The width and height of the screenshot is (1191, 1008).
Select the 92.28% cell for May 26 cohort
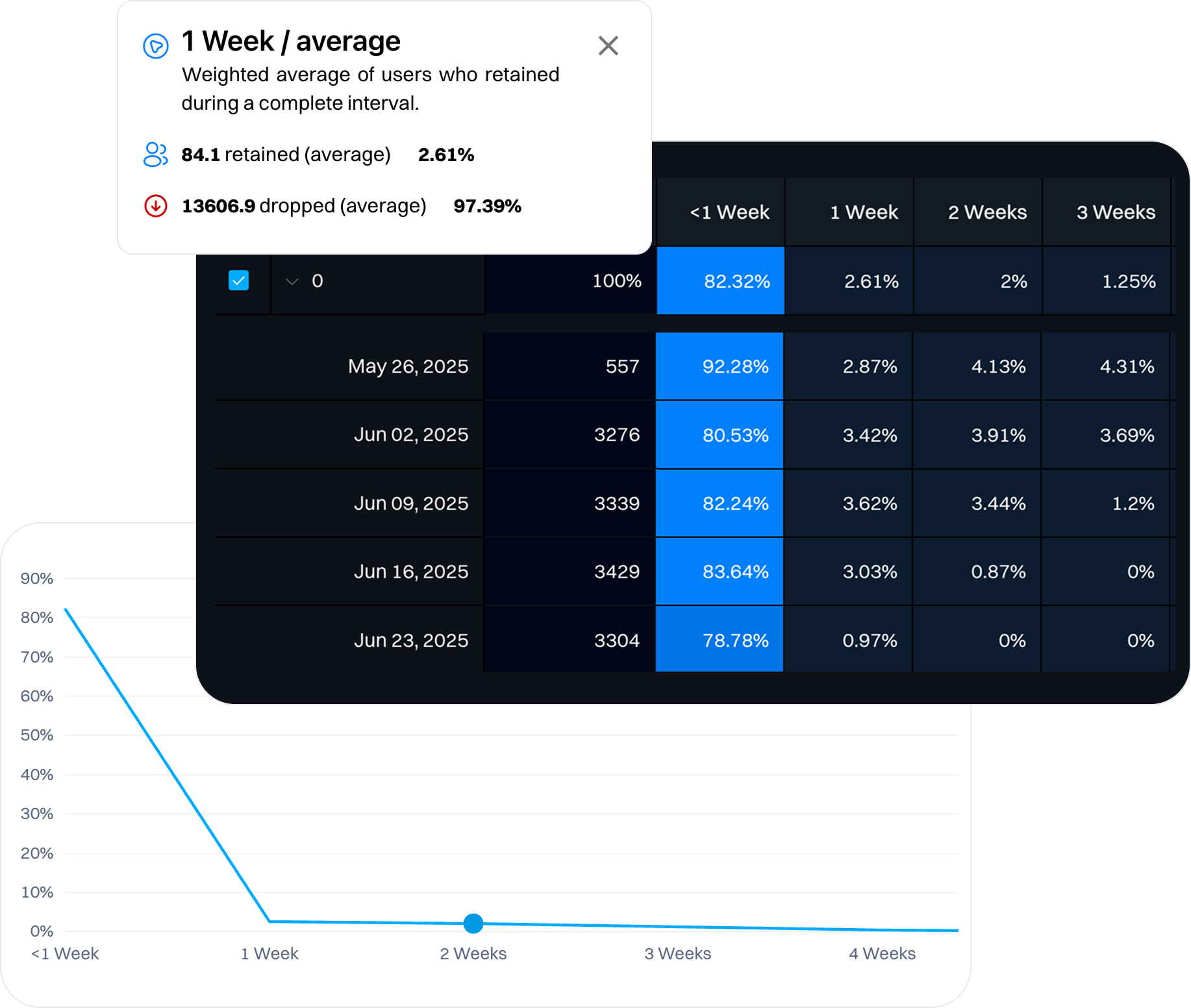(720, 366)
